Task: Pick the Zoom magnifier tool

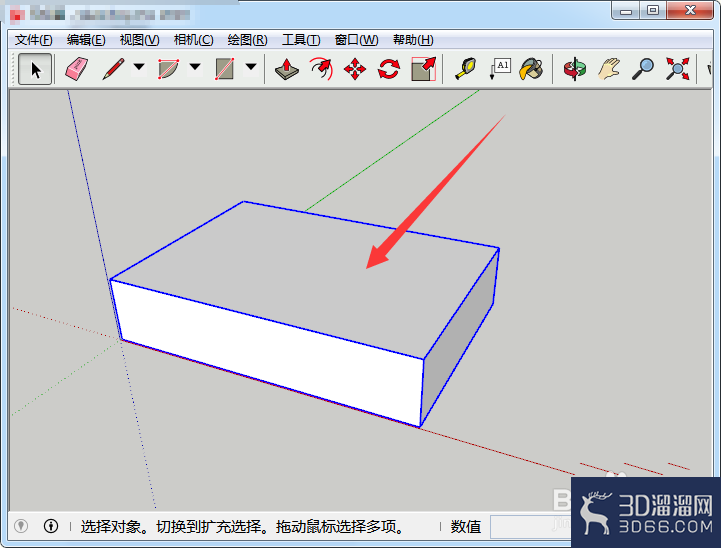Action: point(642,69)
